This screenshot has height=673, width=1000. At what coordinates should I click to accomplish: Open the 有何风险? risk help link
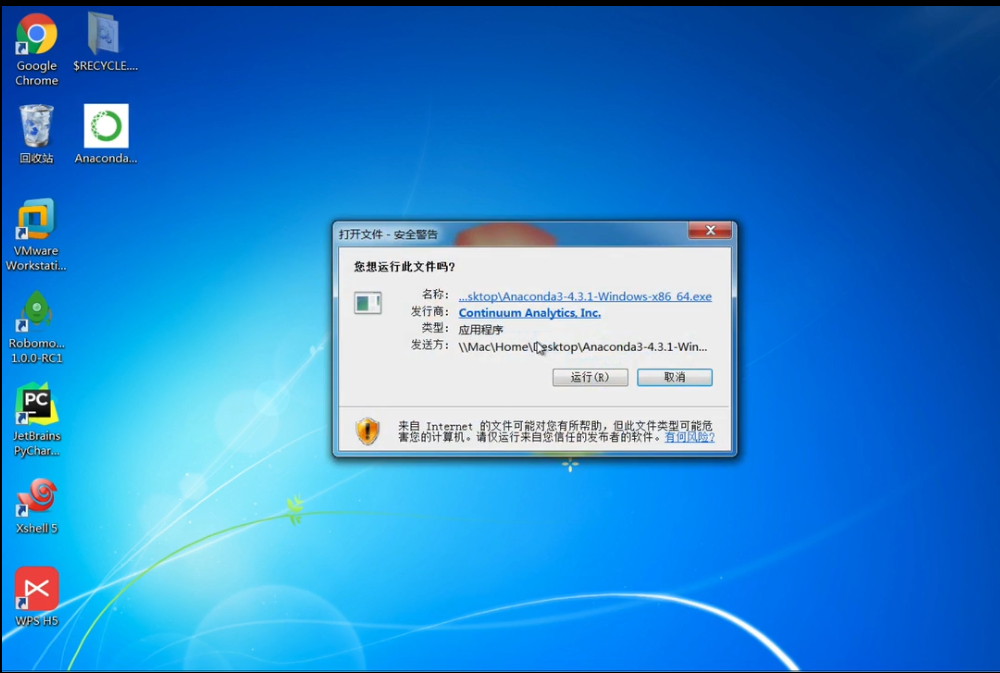click(689, 437)
